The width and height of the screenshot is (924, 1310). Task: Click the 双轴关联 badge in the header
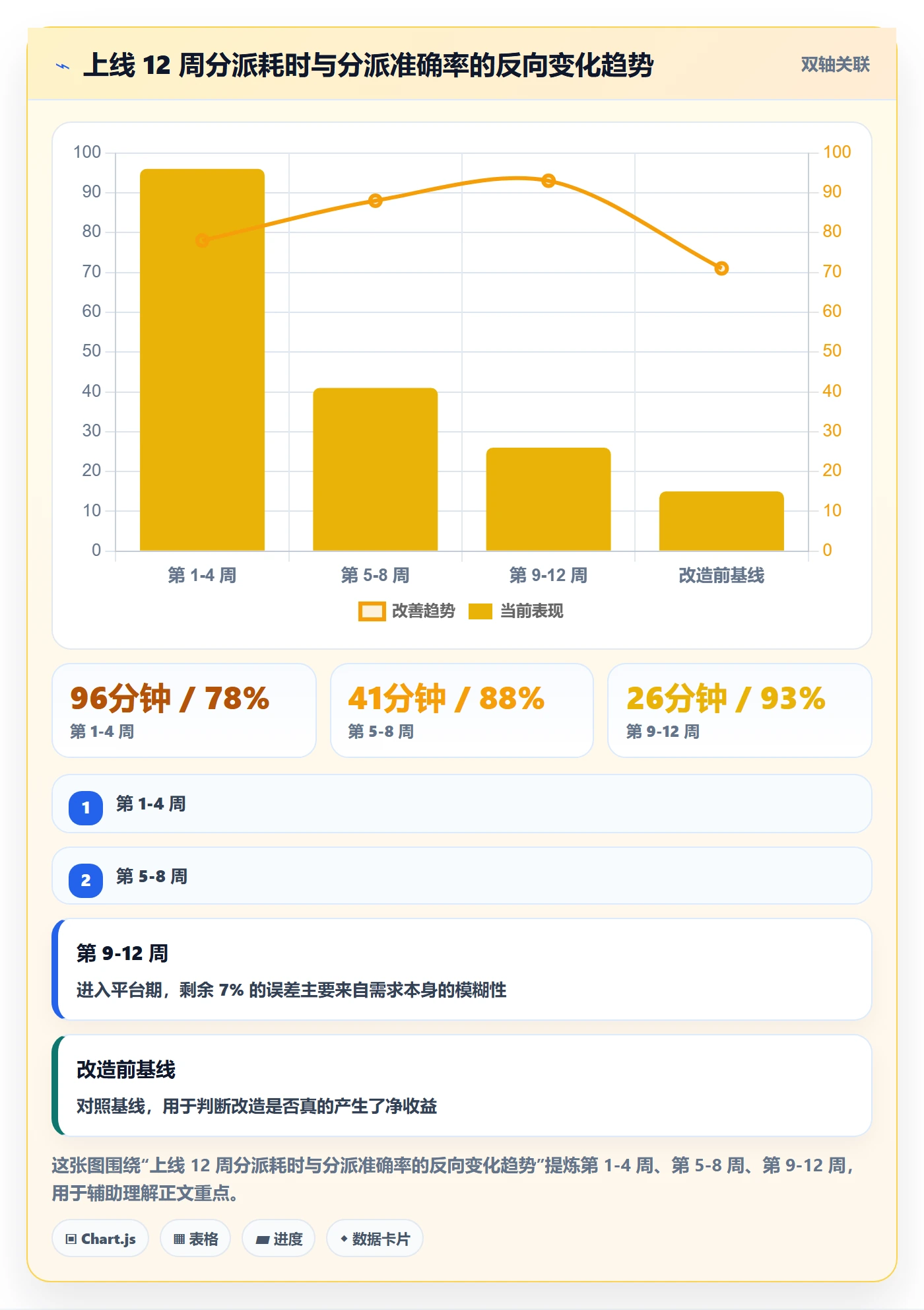pyautogui.click(x=835, y=64)
